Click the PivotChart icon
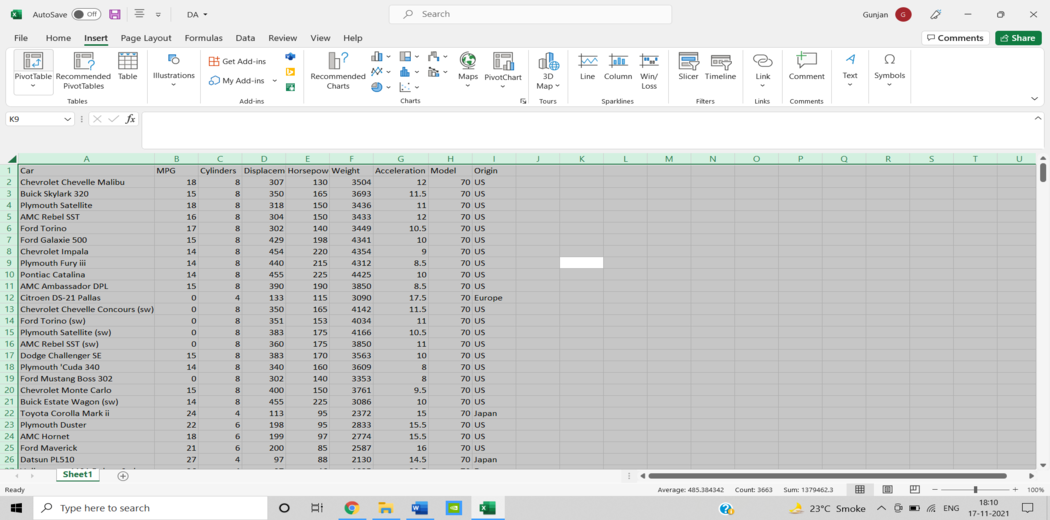 pos(503,61)
